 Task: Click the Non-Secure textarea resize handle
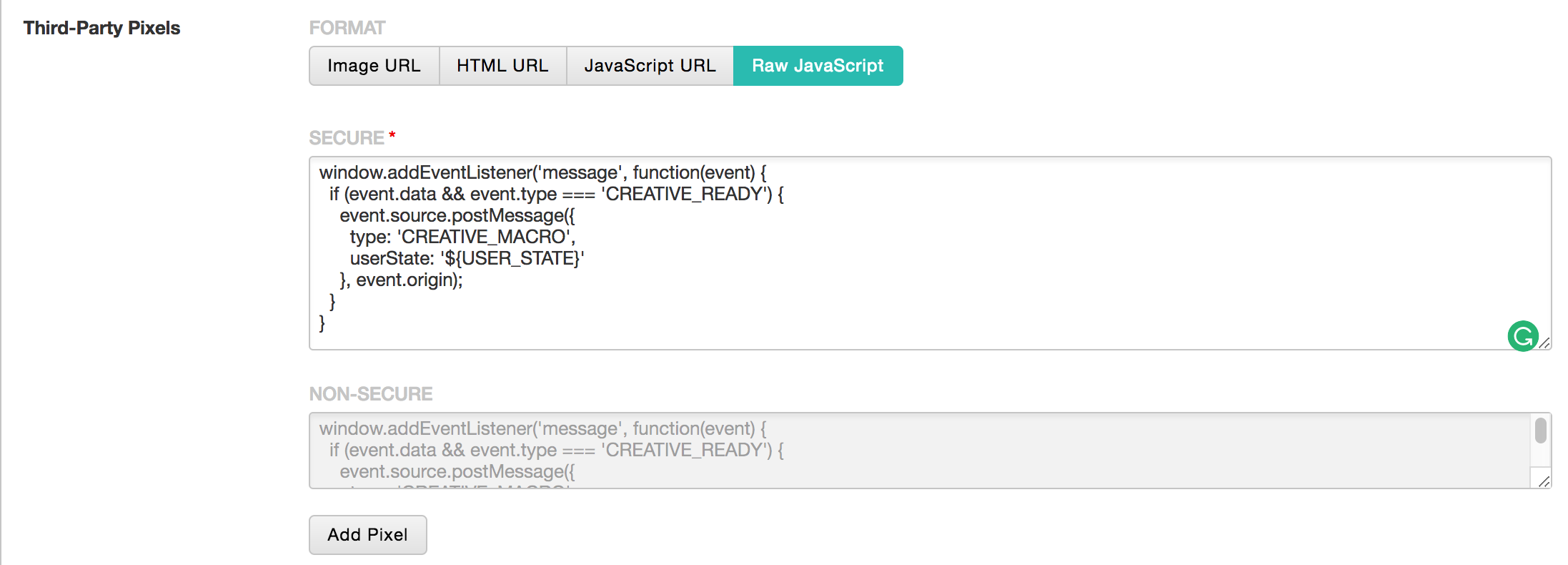[x=1544, y=482]
